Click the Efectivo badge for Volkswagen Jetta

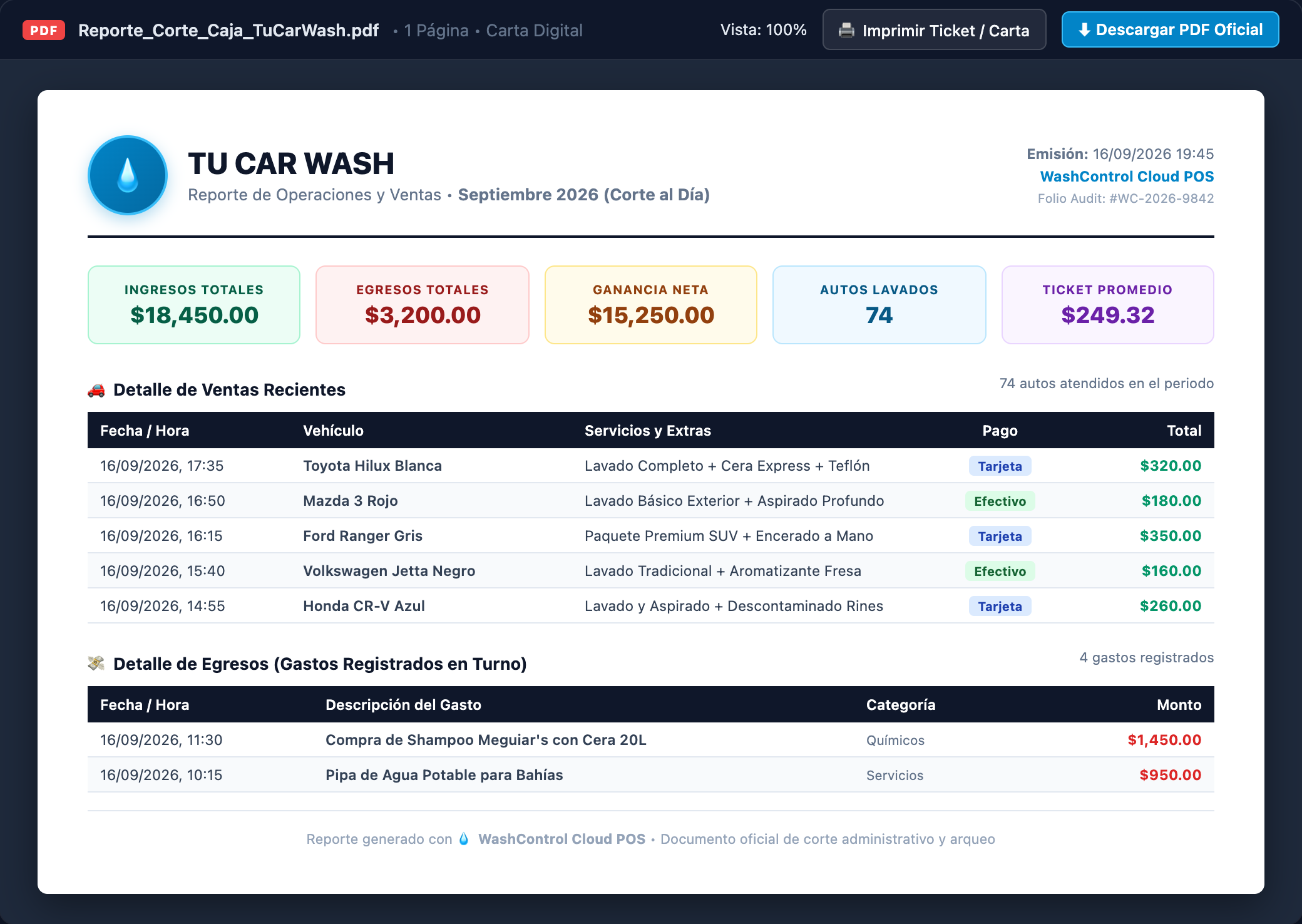(1000, 572)
